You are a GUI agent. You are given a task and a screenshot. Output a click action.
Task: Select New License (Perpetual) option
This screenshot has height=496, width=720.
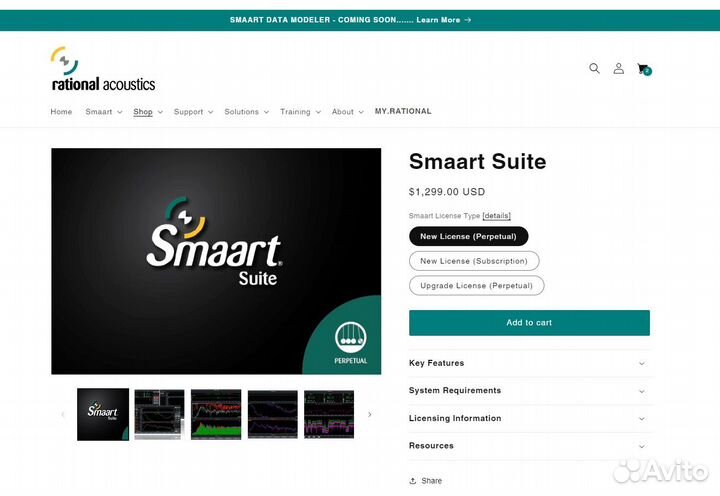point(468,236)
